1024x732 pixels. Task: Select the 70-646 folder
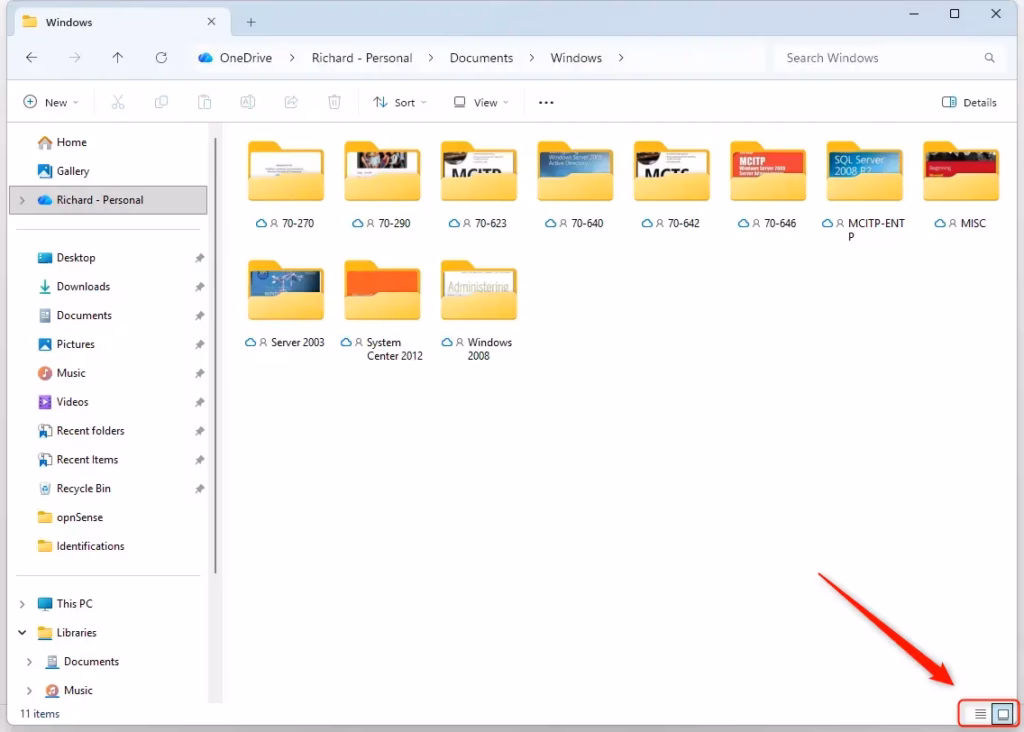pos(768,185)
